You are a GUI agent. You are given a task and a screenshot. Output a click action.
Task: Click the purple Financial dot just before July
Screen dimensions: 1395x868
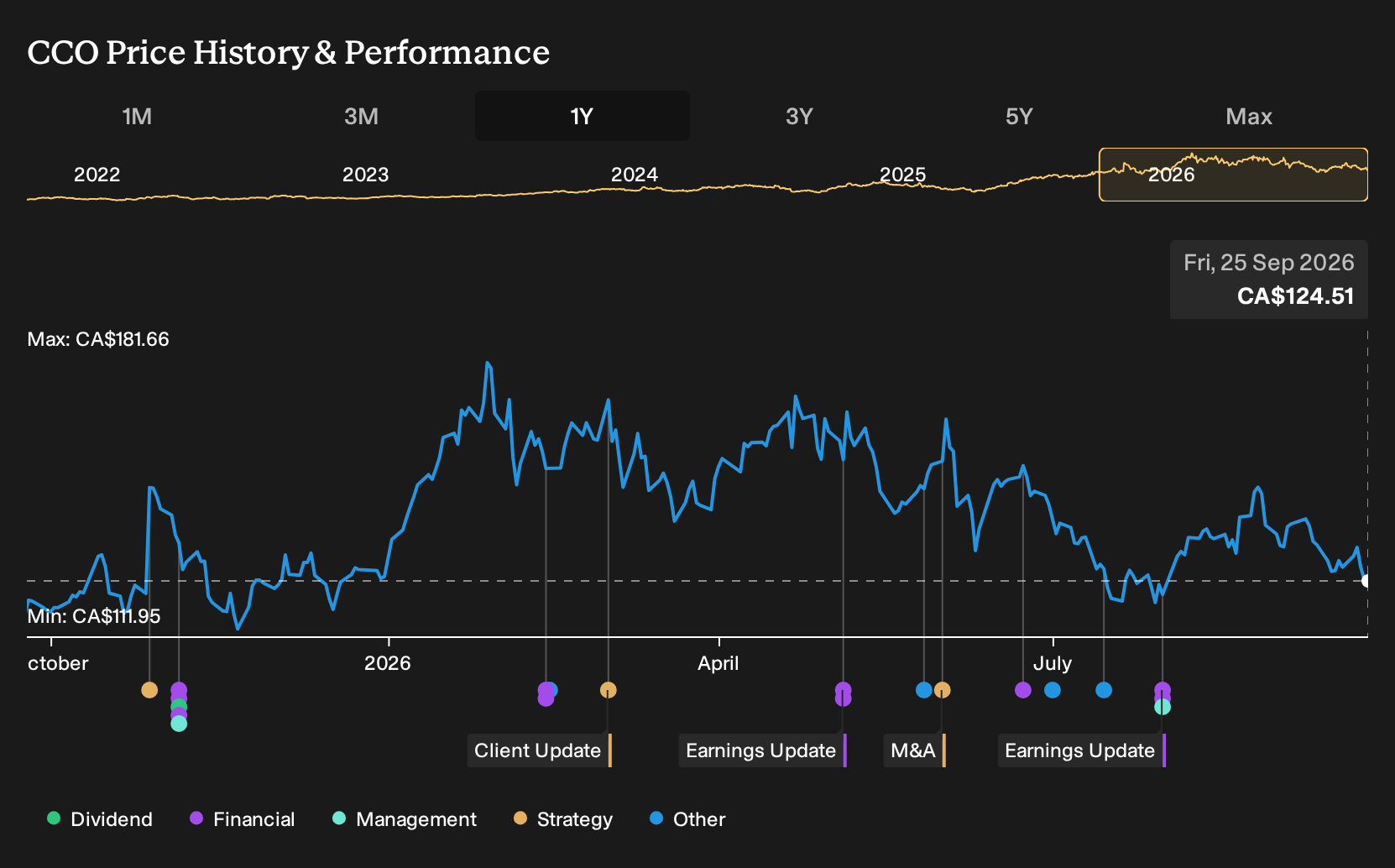point(1023,690)
